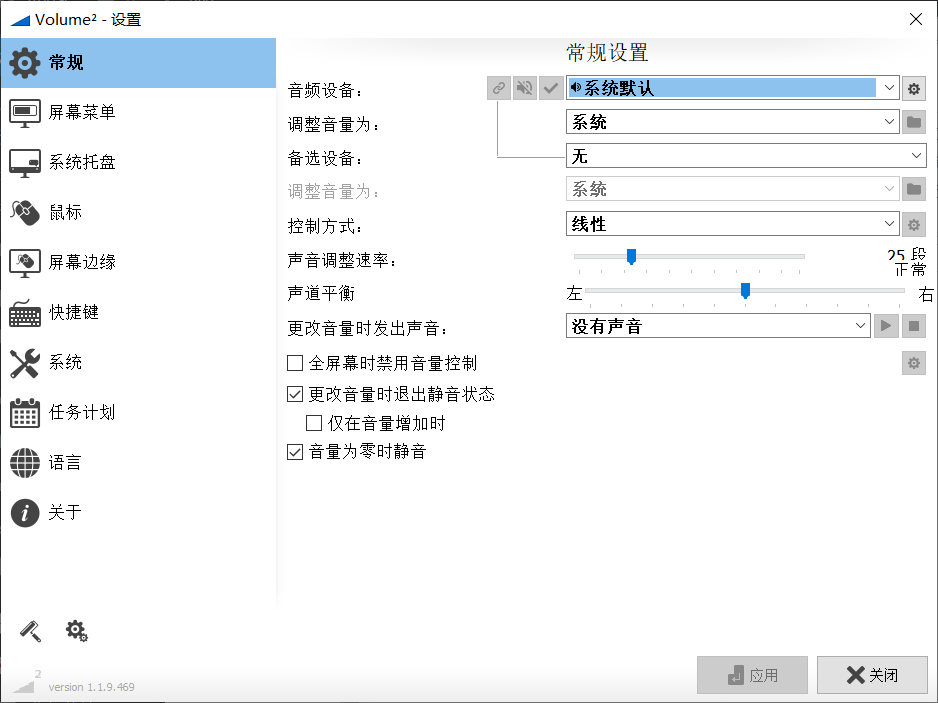
Task: Tick the 仅在音量增加时 checkbox
Action: tap(314, 423)
